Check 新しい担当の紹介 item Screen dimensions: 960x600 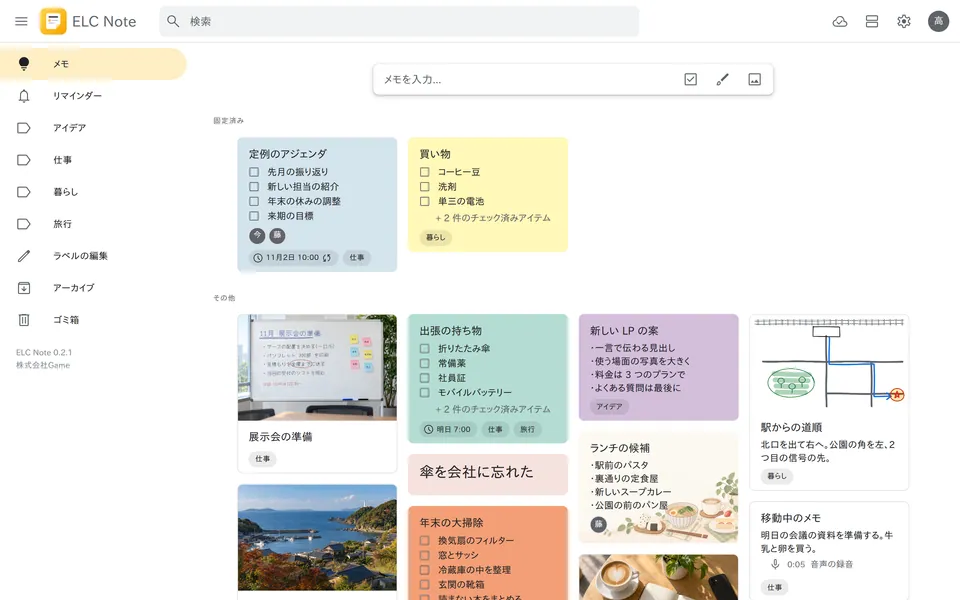pyautogui.click(x=254, y=187)
